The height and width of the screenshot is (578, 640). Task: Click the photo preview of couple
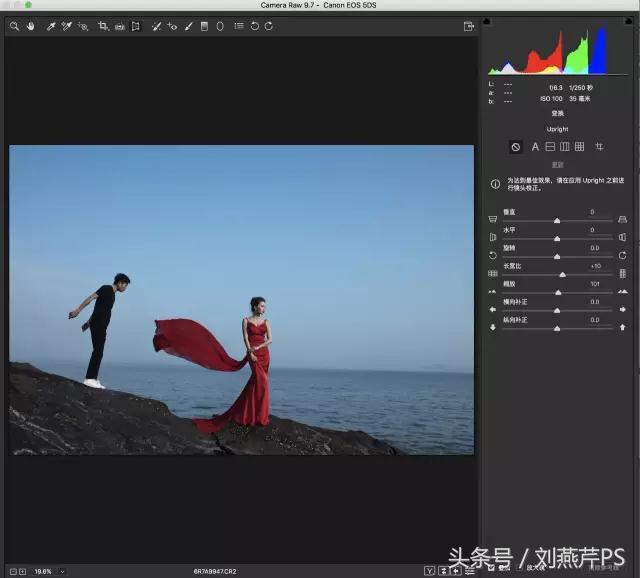(x=242, y=300)
